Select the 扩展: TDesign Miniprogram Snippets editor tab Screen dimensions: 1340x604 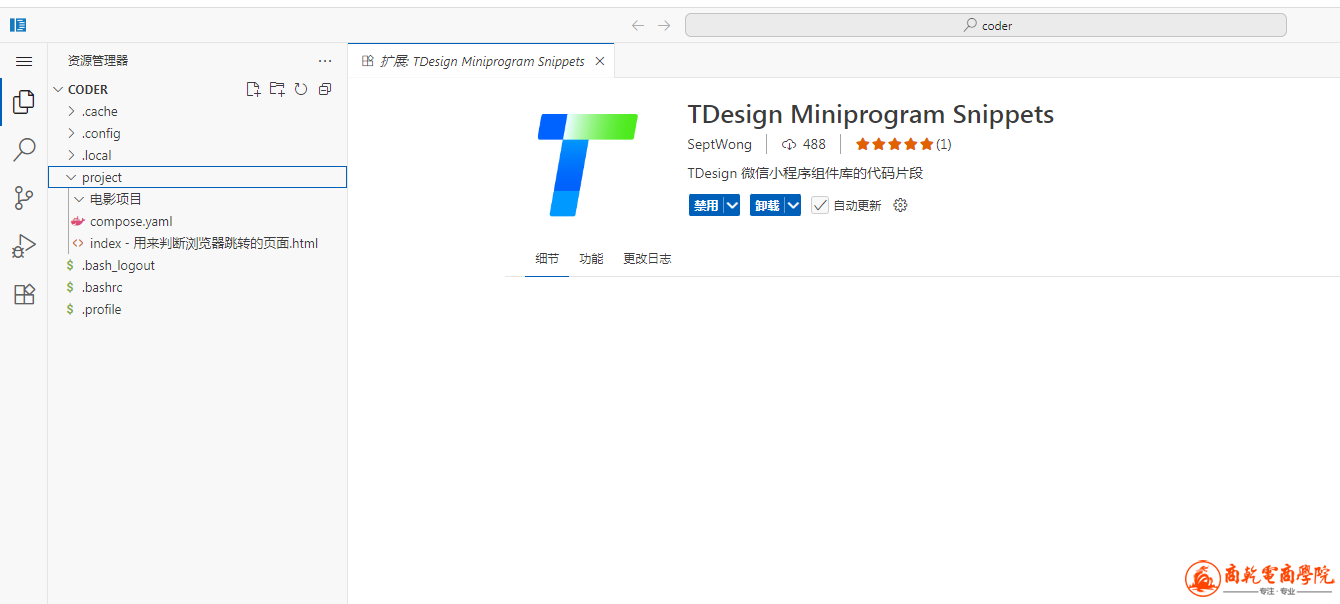click(481, 61)
